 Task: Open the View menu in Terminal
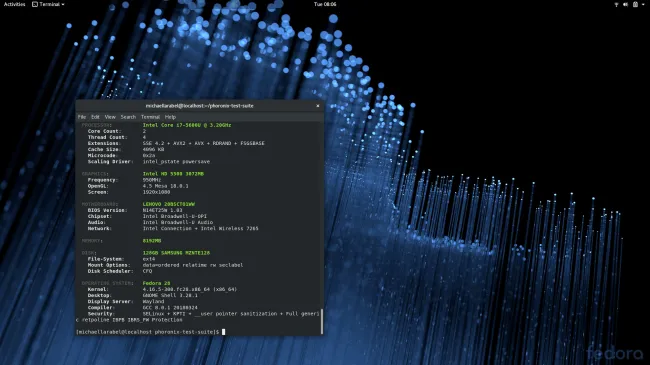(x=110, y=117)
